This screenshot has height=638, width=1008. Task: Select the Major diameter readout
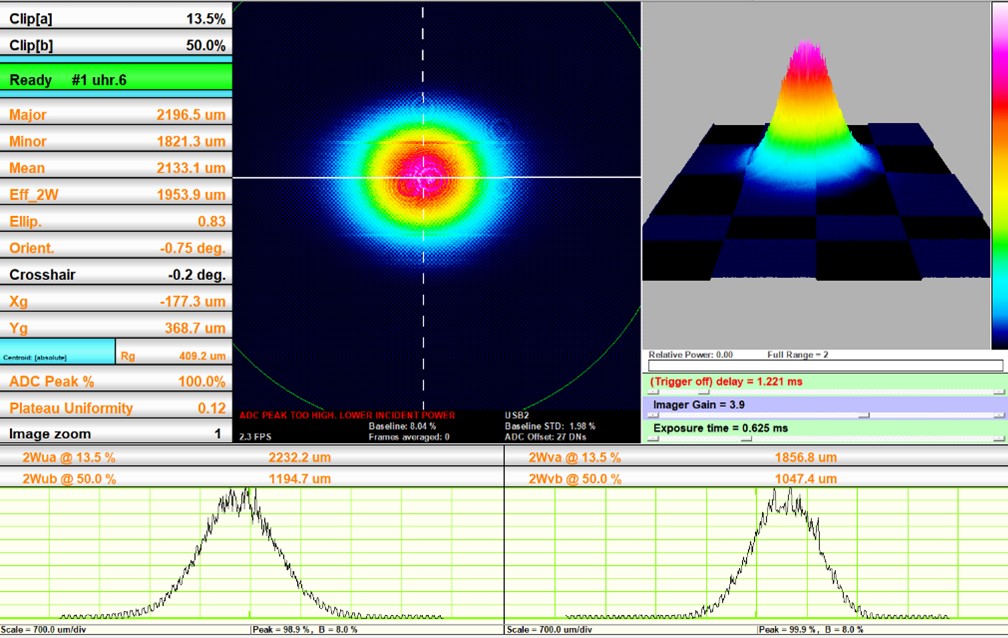[x=116, y=115]
